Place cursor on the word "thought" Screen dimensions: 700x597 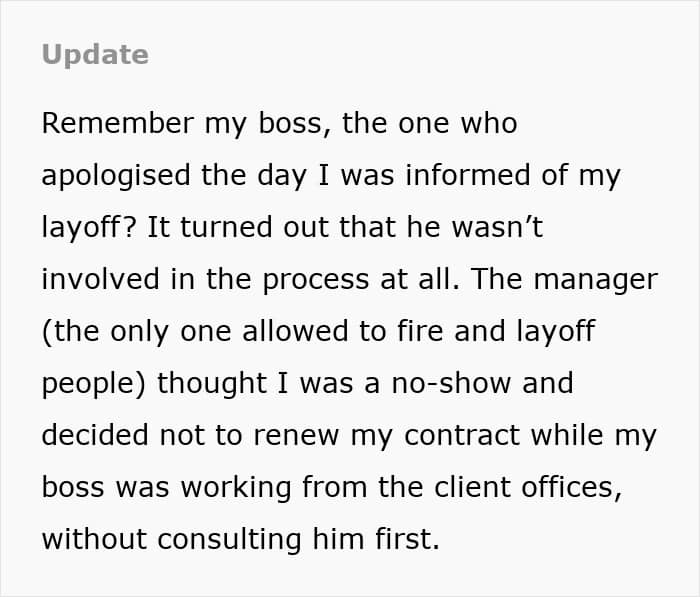[x=212, y=384]
